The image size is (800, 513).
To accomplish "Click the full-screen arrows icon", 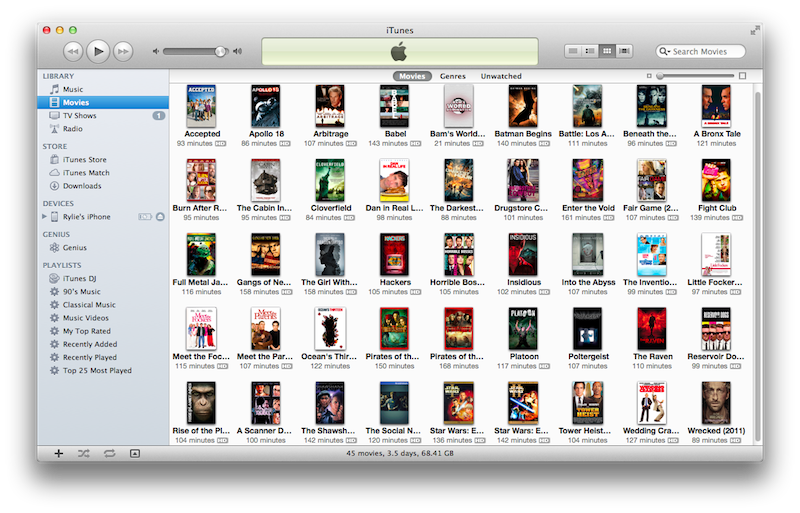I will tap(755, 31).
